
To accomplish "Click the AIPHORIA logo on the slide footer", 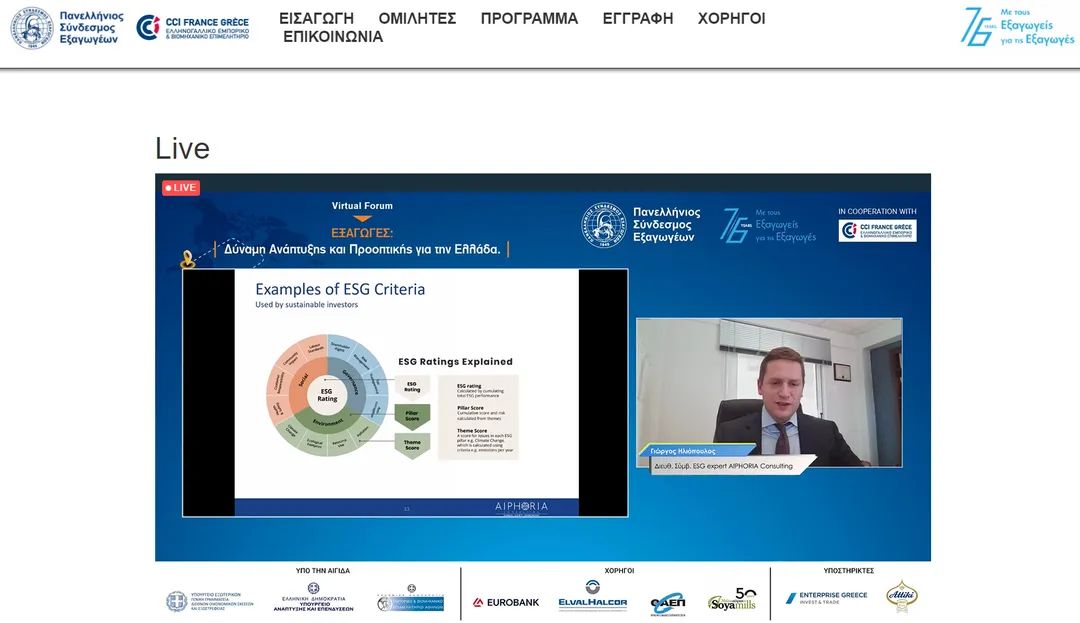I will coord(521,507).
